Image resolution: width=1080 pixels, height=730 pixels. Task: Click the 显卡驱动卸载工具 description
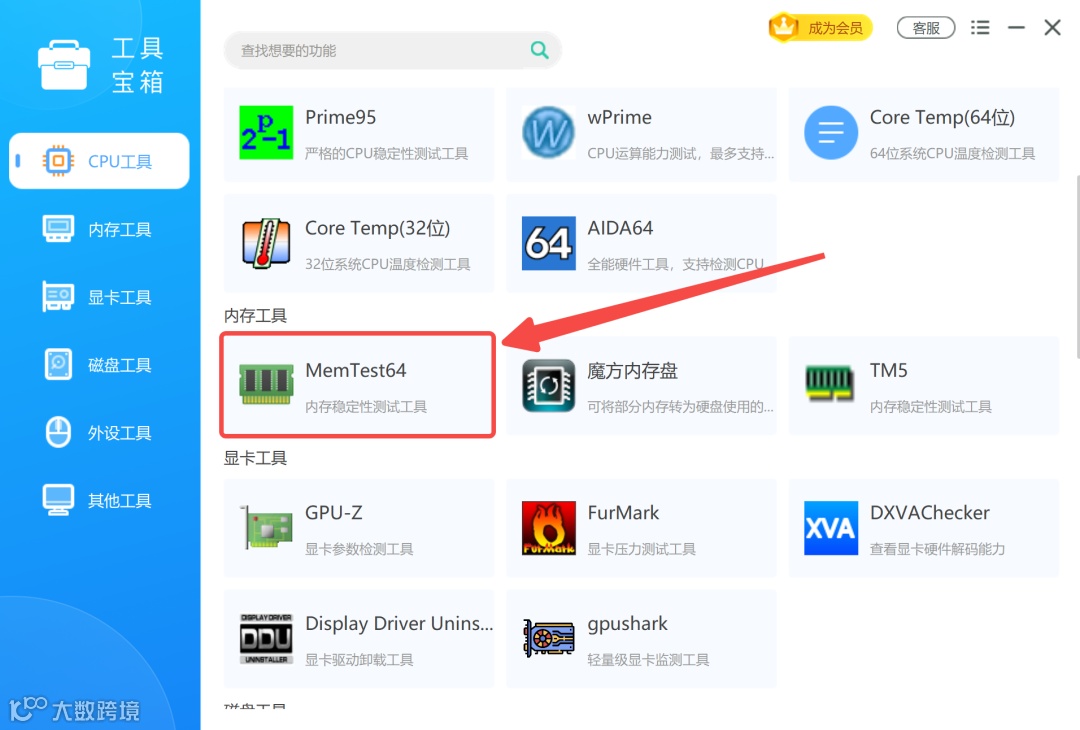[x=359, y=660]
